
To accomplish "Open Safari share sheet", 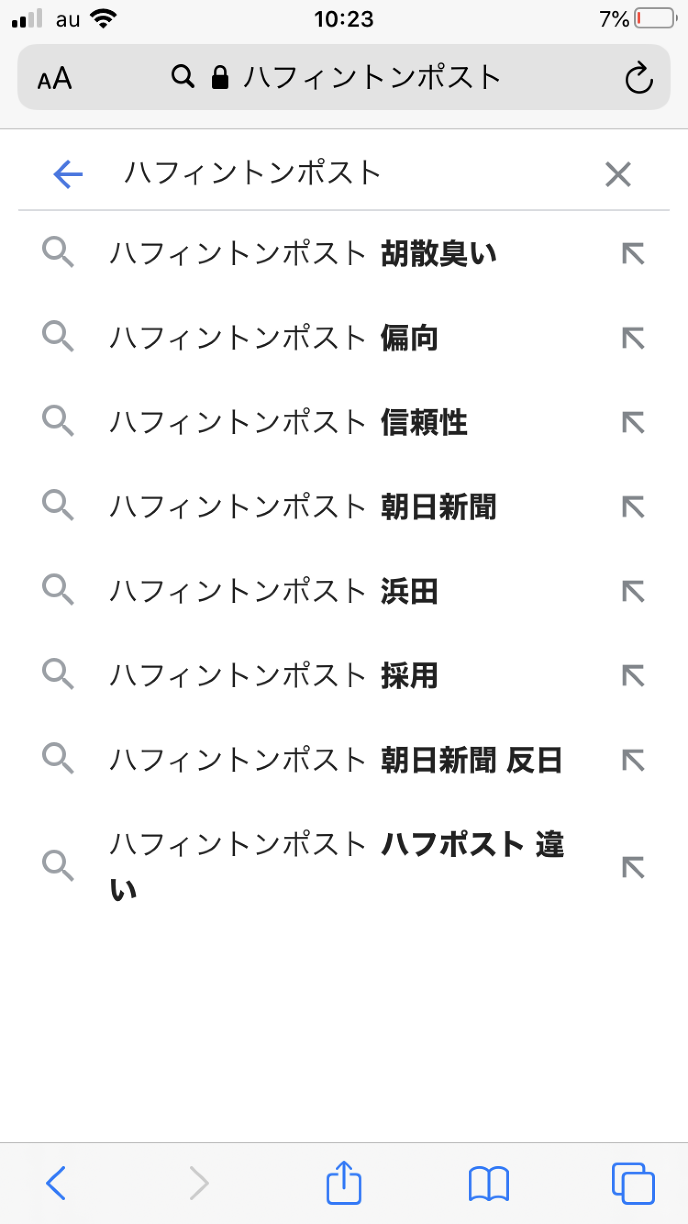I will [x=344, y=1184].
